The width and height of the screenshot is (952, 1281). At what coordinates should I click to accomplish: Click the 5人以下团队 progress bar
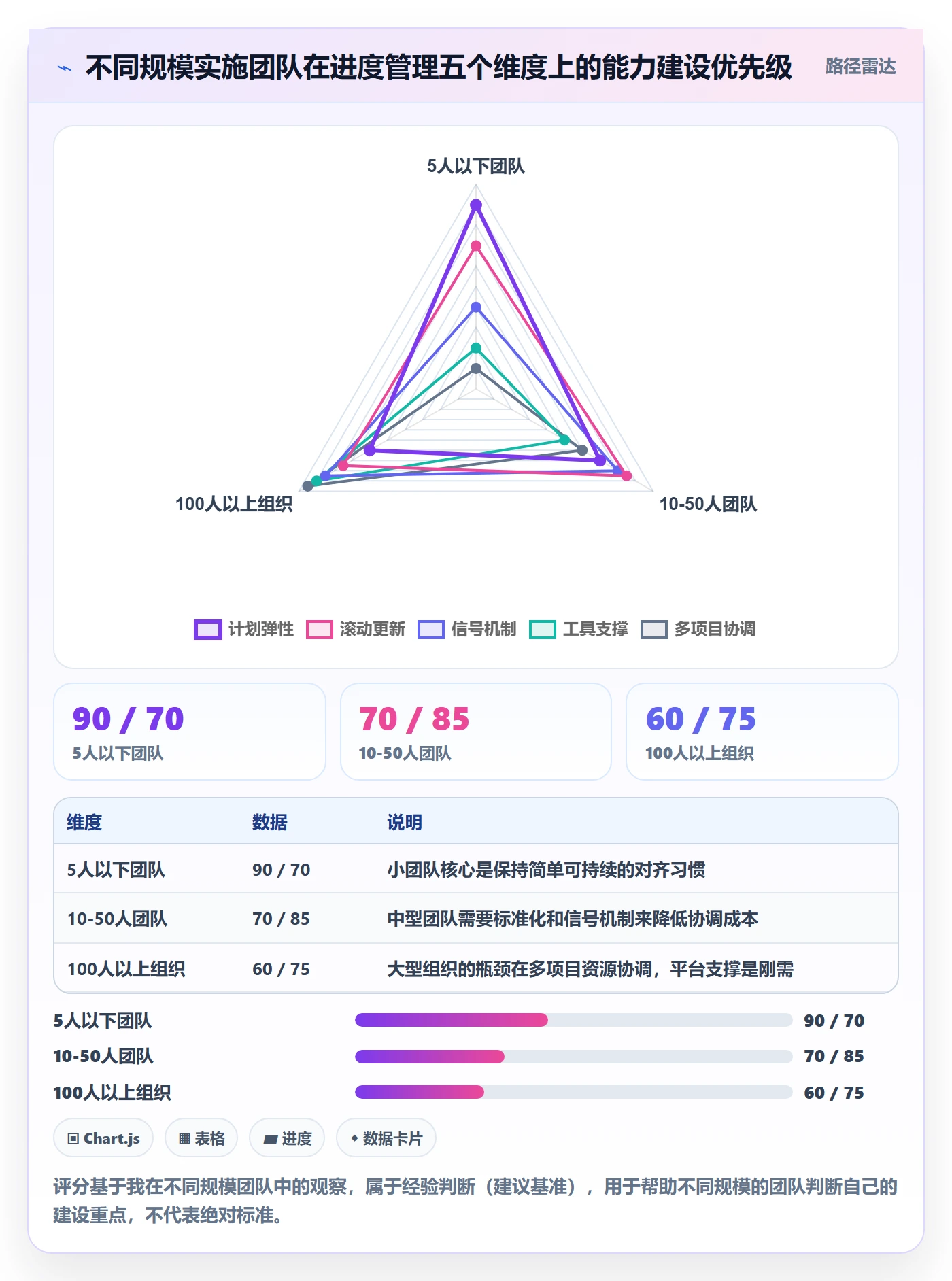[573, 1020]
